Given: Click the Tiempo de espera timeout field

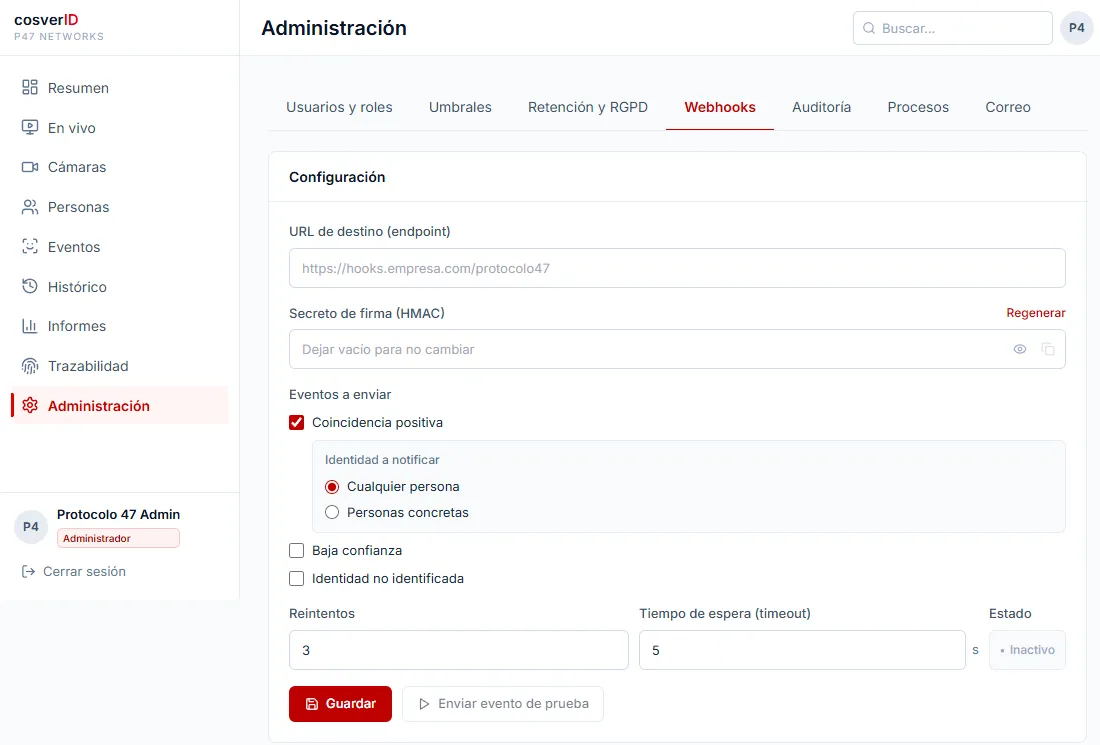Looking at the screenshot, I should click(802, 650).
